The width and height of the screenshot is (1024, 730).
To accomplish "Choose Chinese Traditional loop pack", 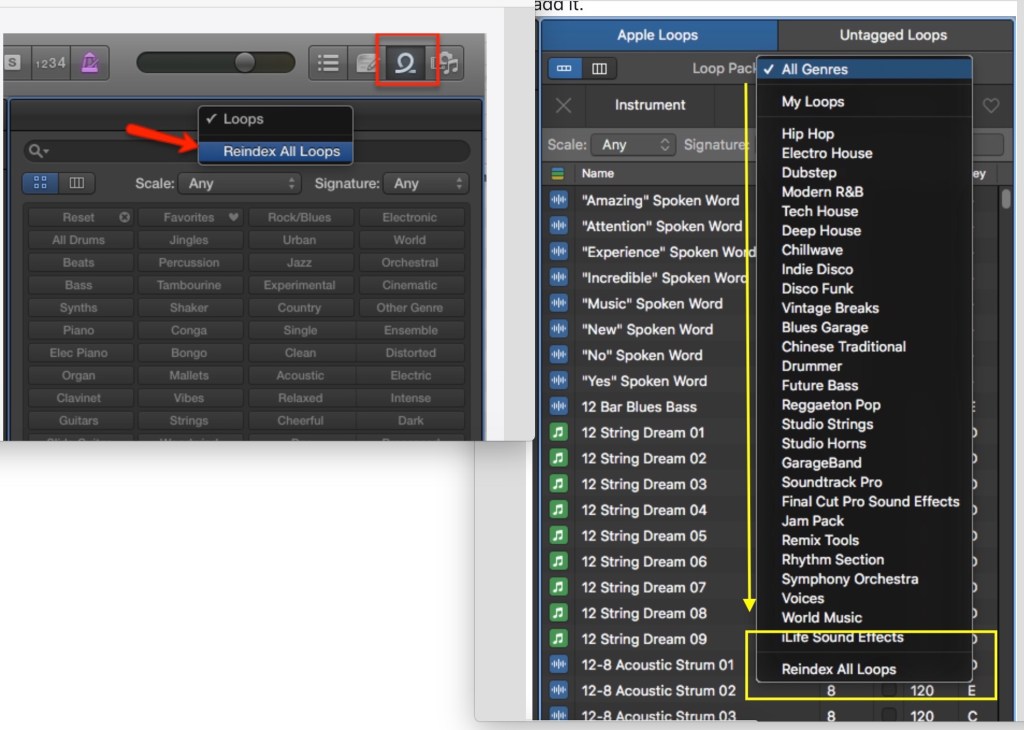I will coord(864,347).
